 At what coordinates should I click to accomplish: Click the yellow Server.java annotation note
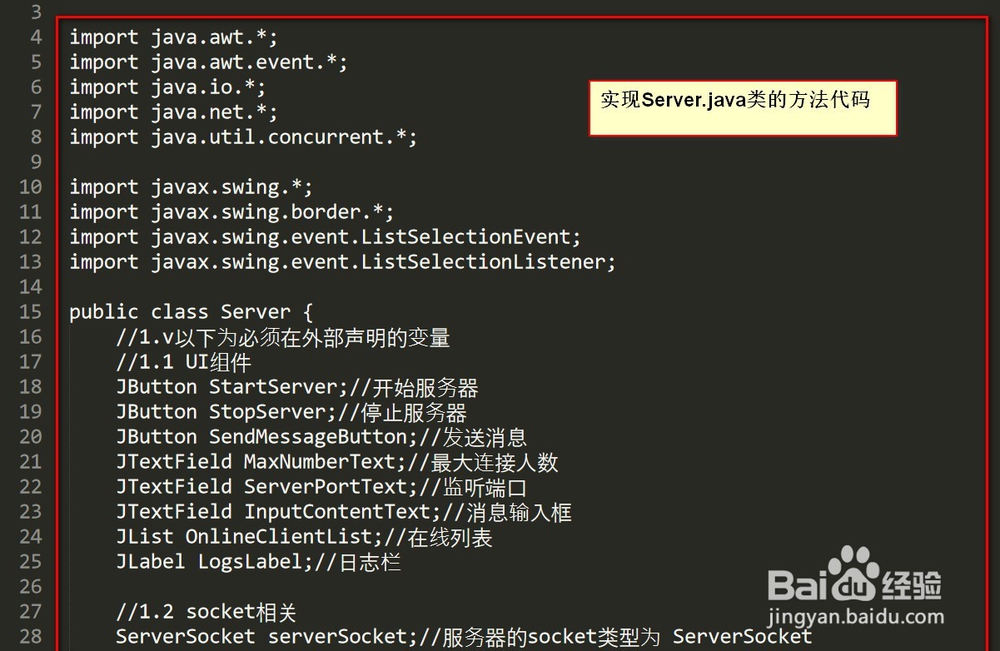[x=742, y=108]
